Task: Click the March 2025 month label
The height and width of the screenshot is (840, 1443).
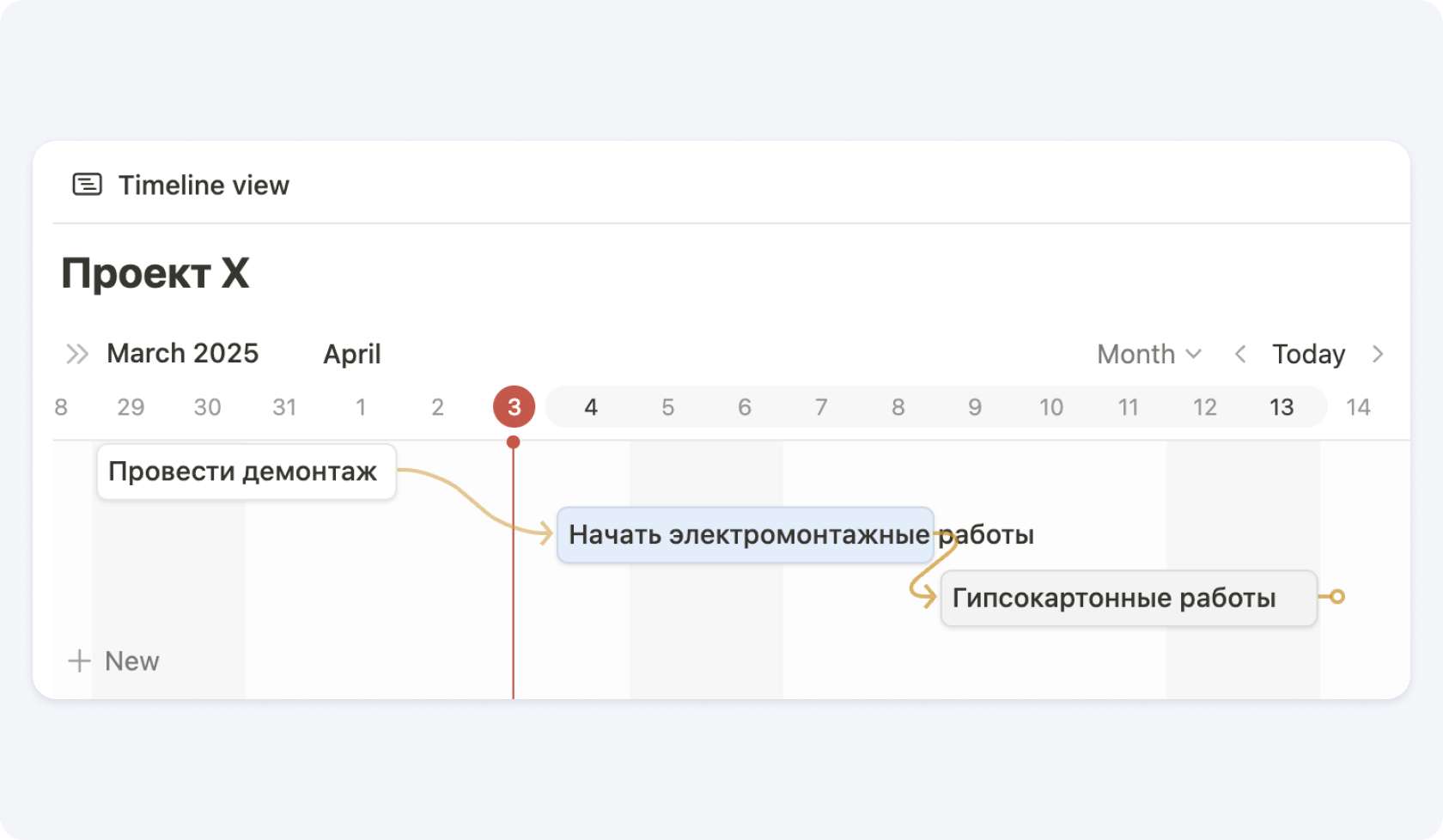Action: coord(182,354)
